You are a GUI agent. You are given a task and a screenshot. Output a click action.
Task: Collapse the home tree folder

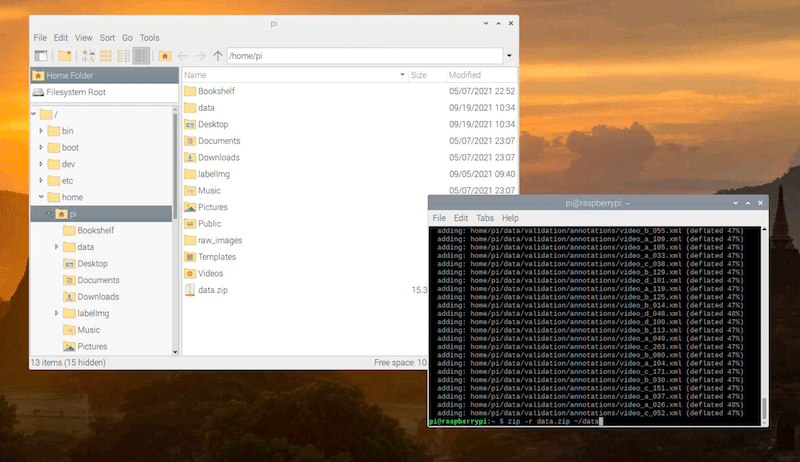[x=41, y=197]
